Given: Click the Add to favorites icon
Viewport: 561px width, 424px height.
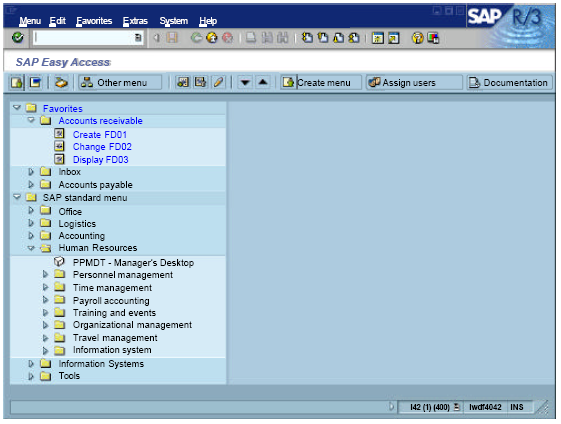Looking at the screenshot, I should [x=182, y=83].
